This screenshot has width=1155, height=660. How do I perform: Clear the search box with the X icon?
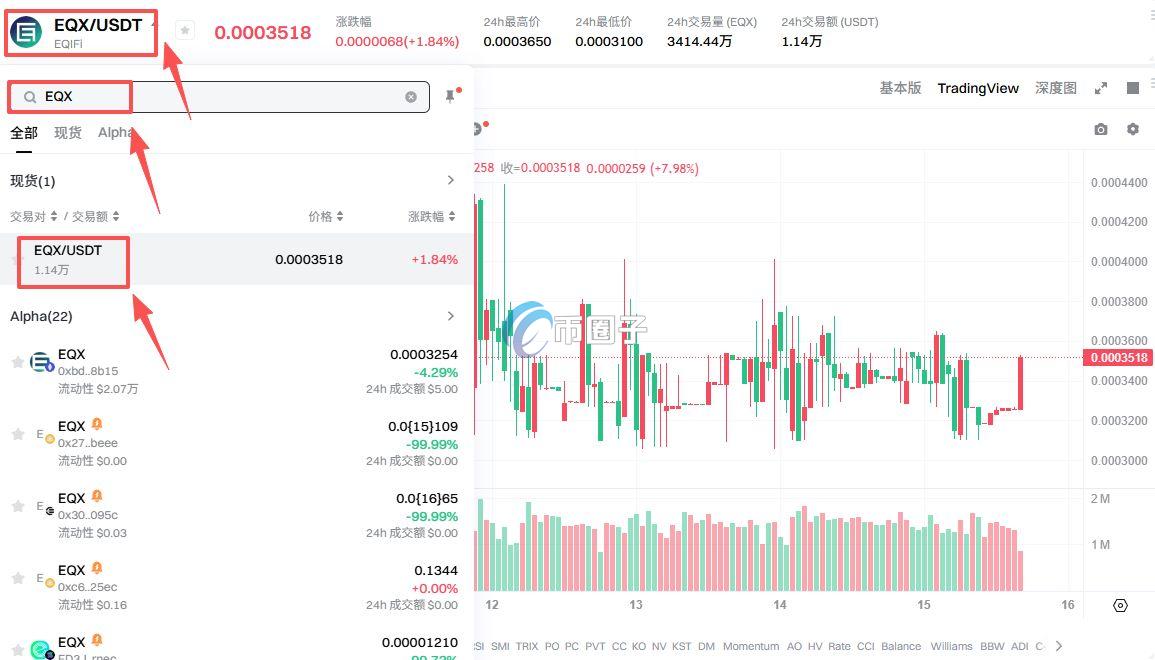pos(410,96)
